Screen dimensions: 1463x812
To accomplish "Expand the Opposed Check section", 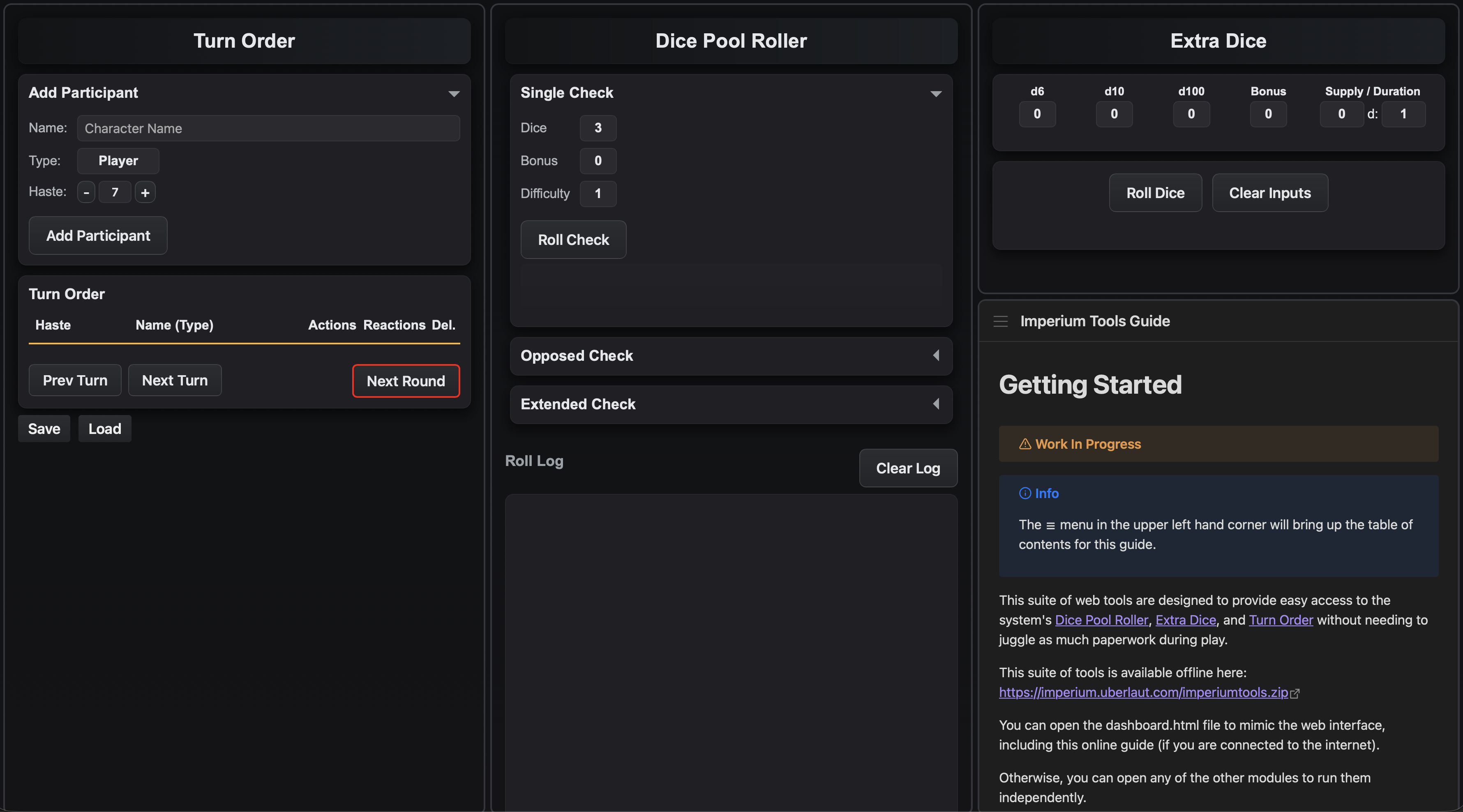I will click(935, 355).
